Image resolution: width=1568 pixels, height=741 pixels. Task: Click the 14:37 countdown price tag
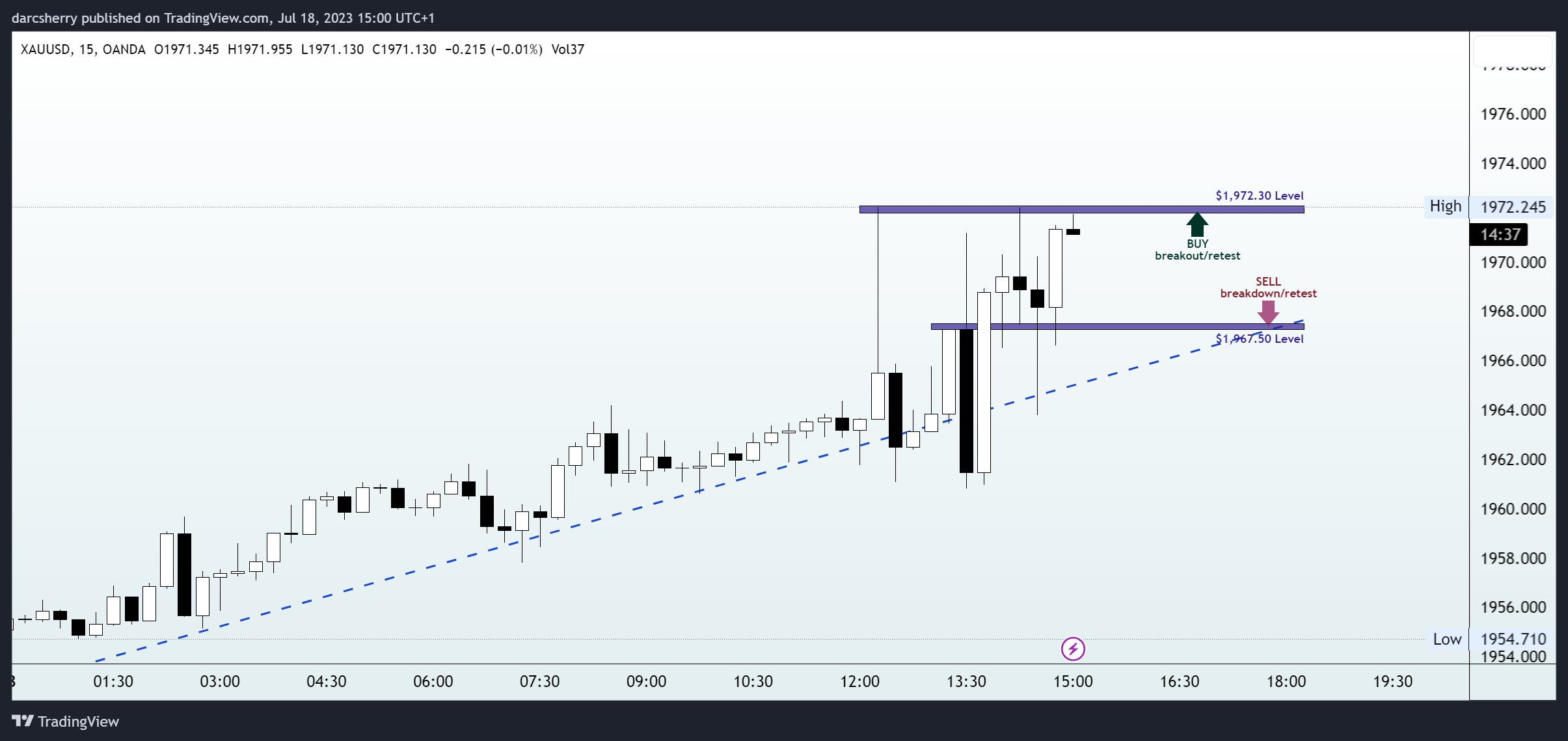[1499, 234]
